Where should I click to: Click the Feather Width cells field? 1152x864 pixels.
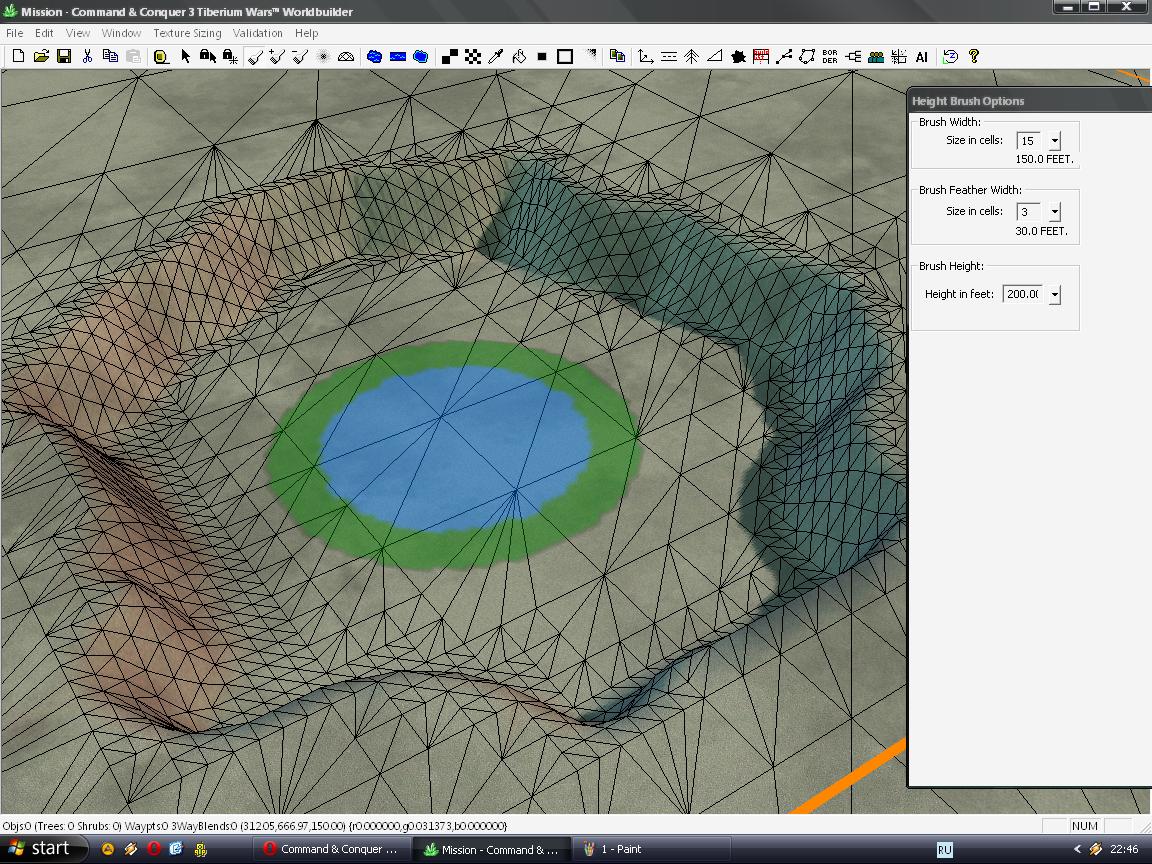[1029, 212]
